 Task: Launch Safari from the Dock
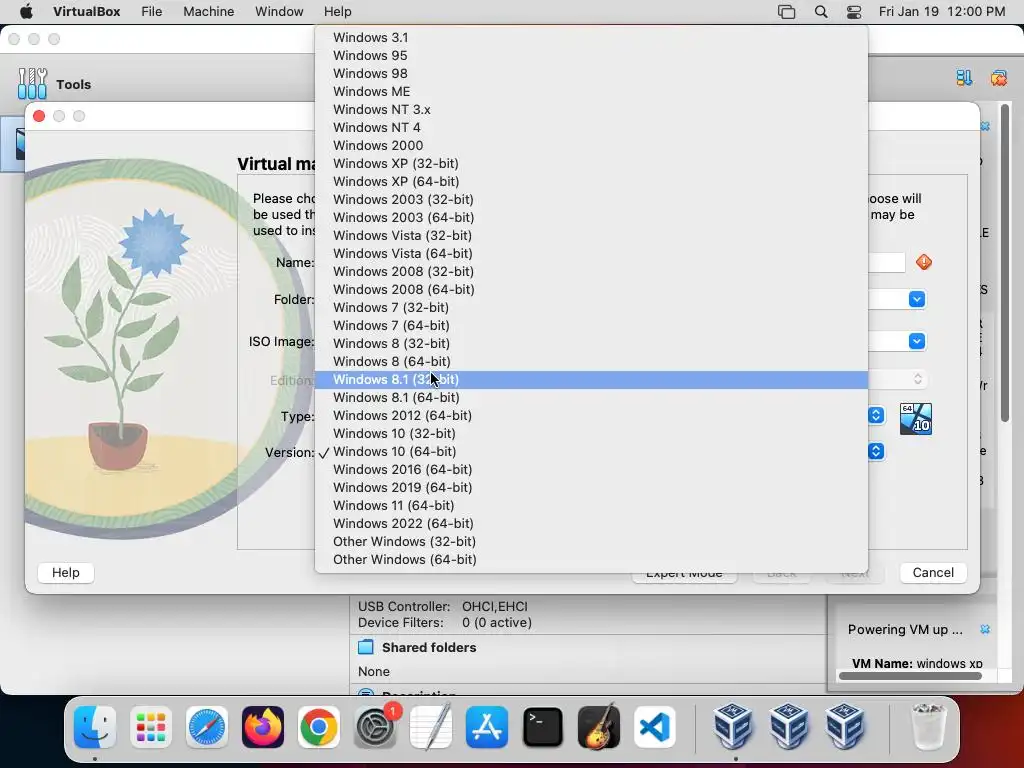coord(207,727)
